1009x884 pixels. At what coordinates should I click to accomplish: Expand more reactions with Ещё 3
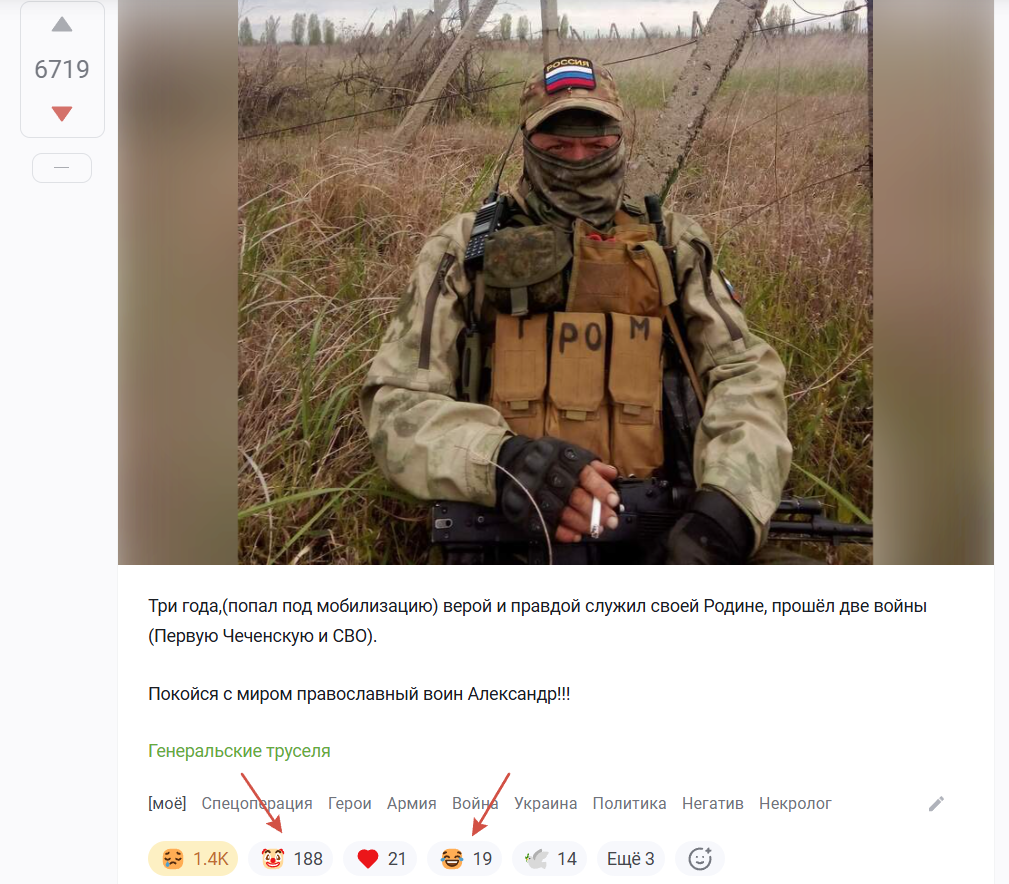pos(631,858)
